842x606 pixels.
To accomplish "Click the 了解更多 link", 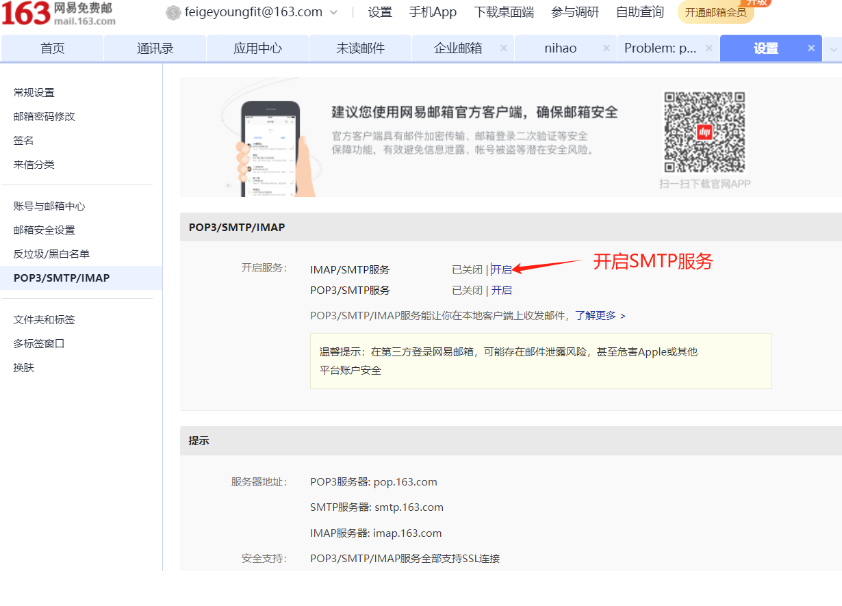I will 599,315.
